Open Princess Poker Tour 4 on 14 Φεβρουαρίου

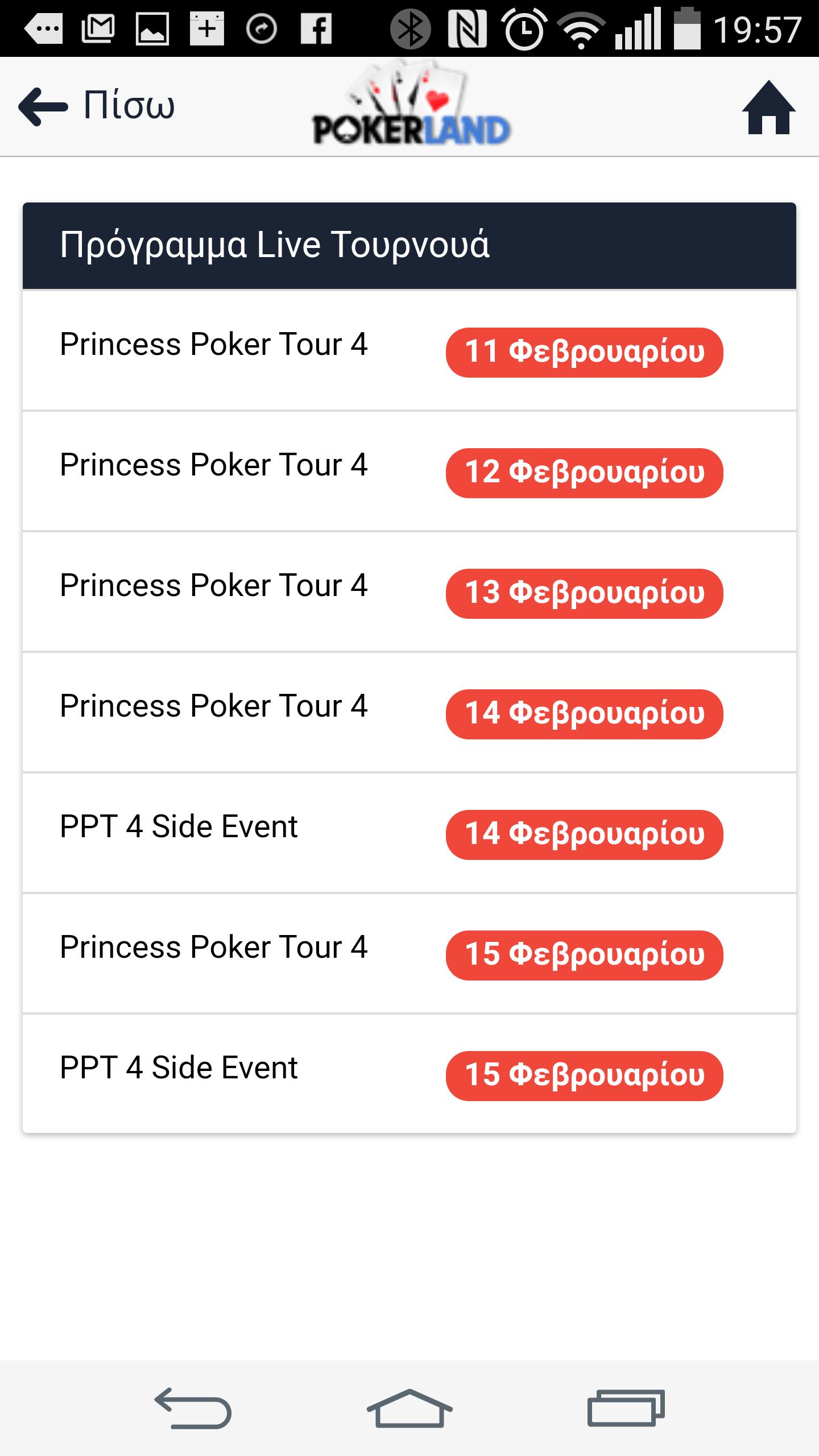409,713
